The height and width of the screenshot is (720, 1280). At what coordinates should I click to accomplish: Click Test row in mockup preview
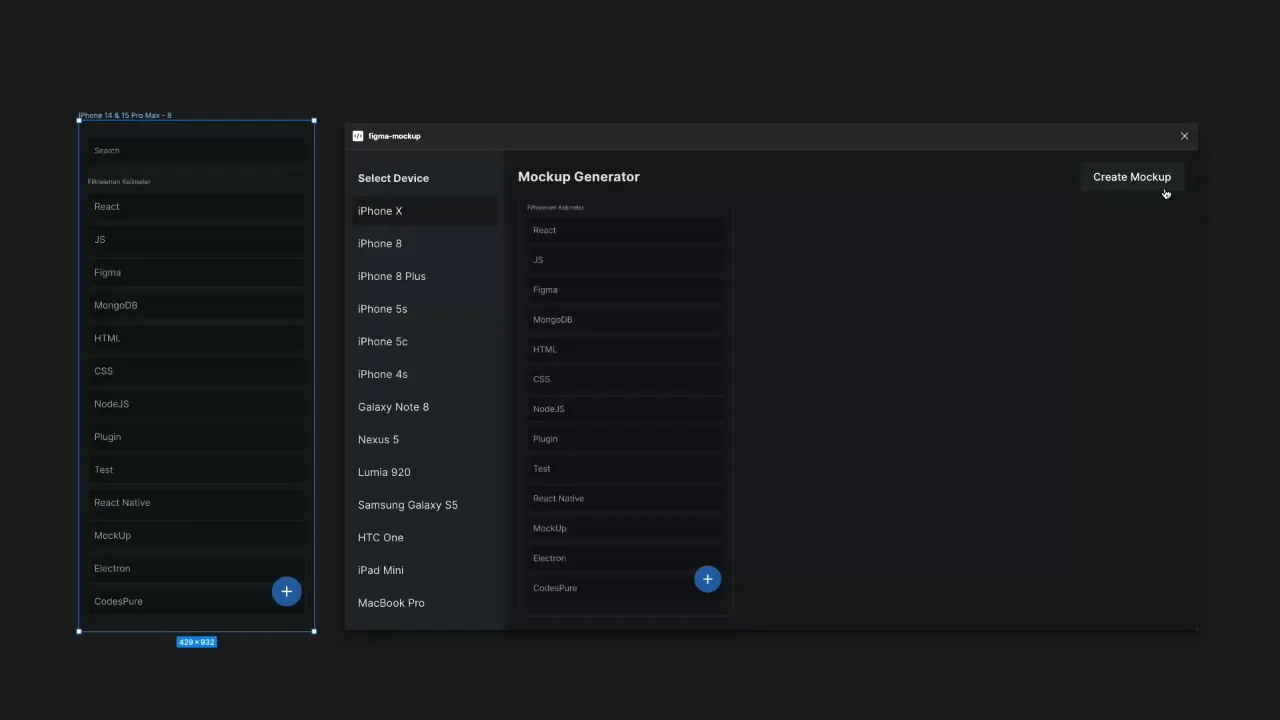(x=626, y=469)
